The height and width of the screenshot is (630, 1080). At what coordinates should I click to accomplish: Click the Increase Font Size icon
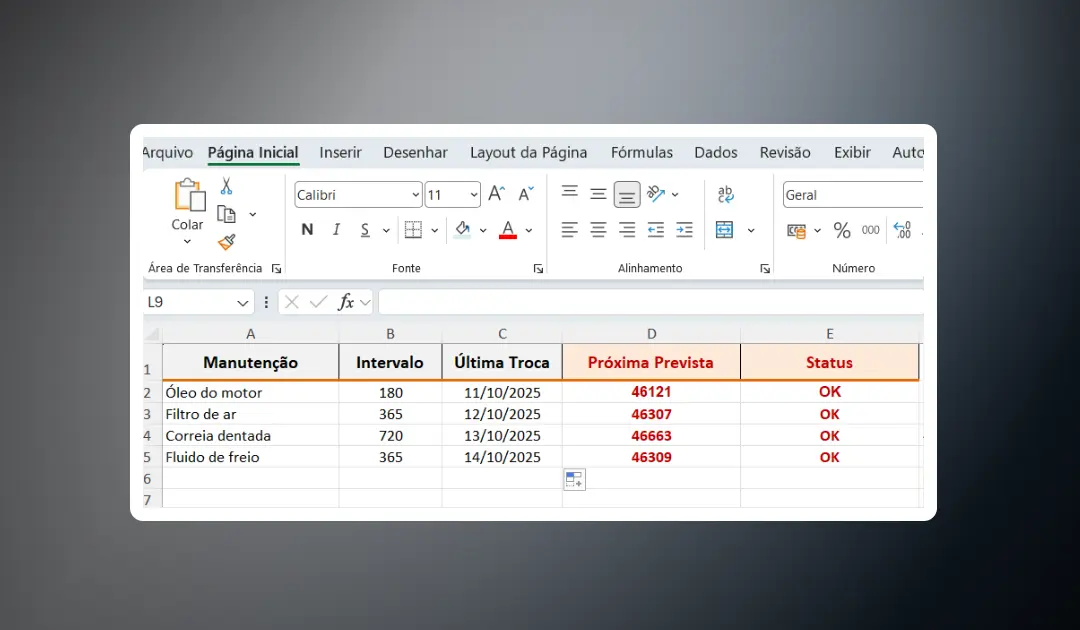[x=496, y=194]
